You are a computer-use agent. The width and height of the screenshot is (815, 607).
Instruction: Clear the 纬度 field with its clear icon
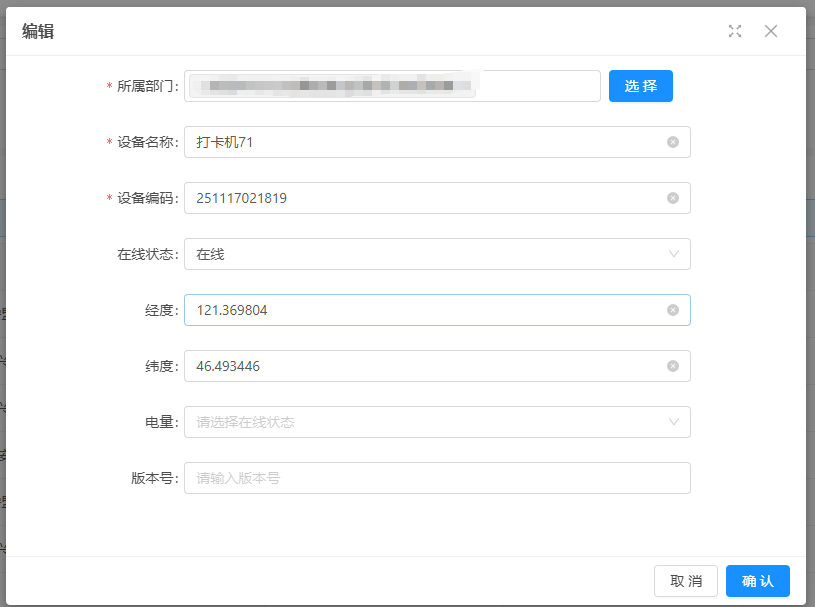point(673,366)
